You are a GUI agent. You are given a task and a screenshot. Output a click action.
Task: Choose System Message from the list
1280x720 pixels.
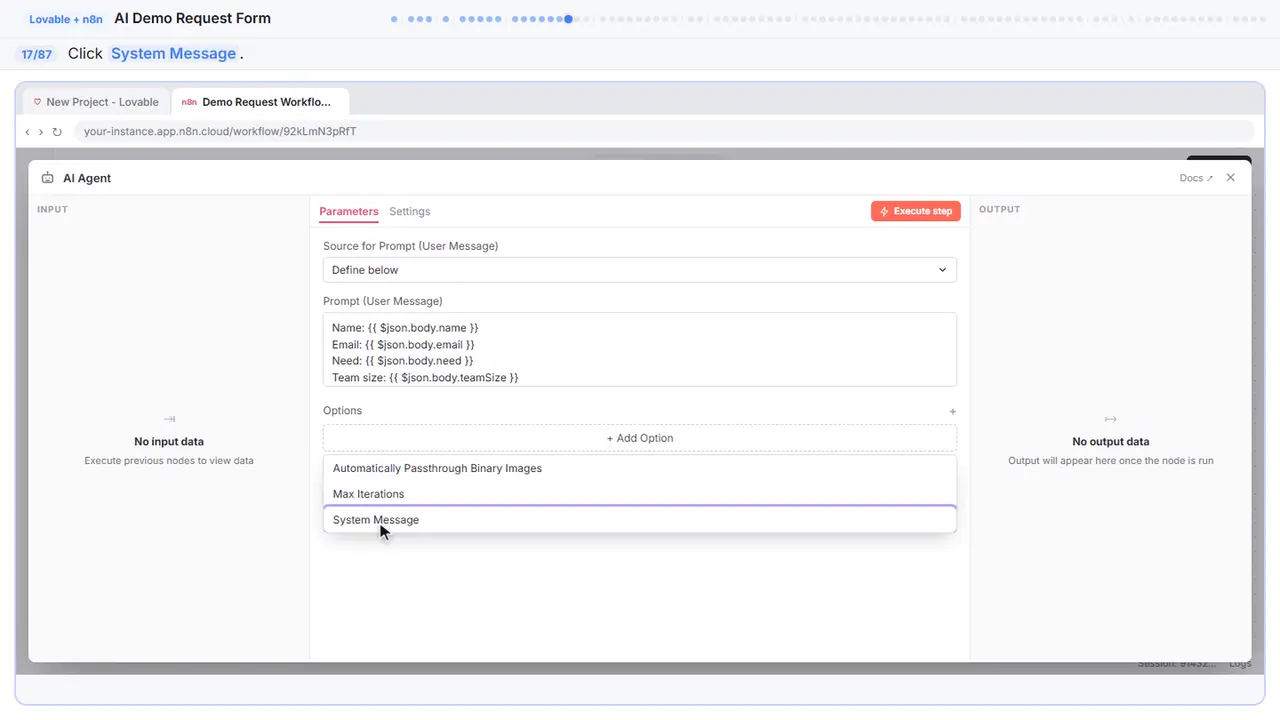640,520
